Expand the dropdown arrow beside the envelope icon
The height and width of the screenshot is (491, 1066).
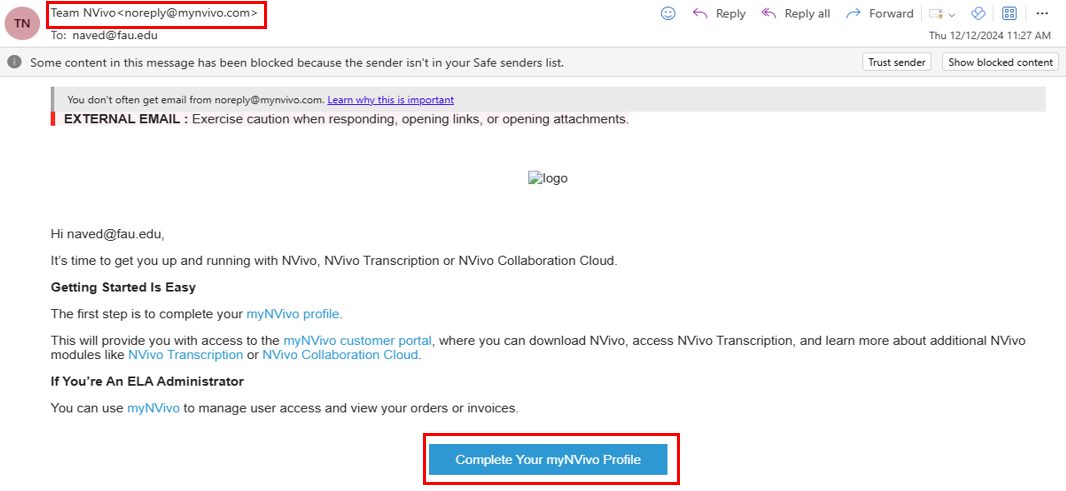click(x=952, y=14)
